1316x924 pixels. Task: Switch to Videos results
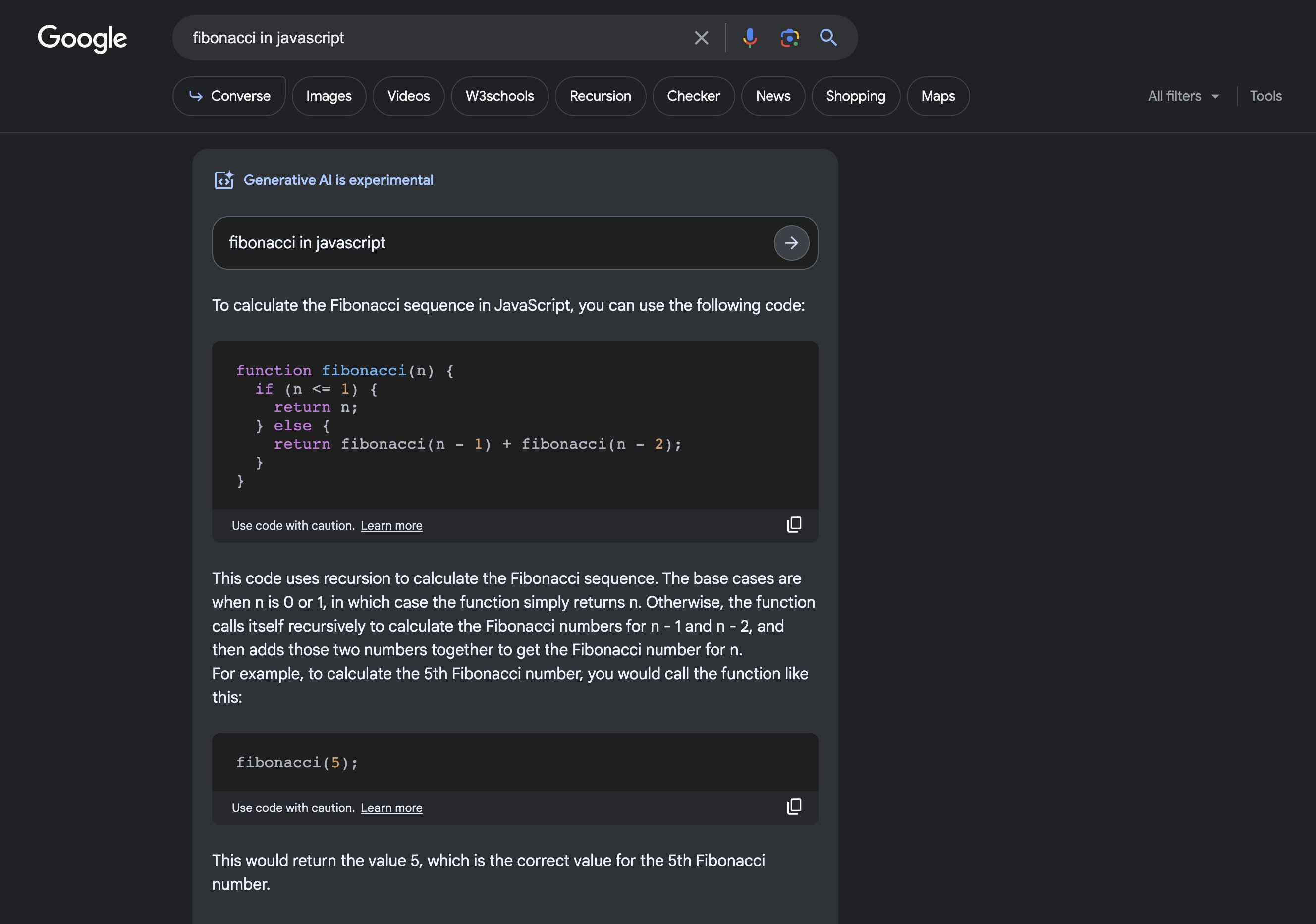408,96
